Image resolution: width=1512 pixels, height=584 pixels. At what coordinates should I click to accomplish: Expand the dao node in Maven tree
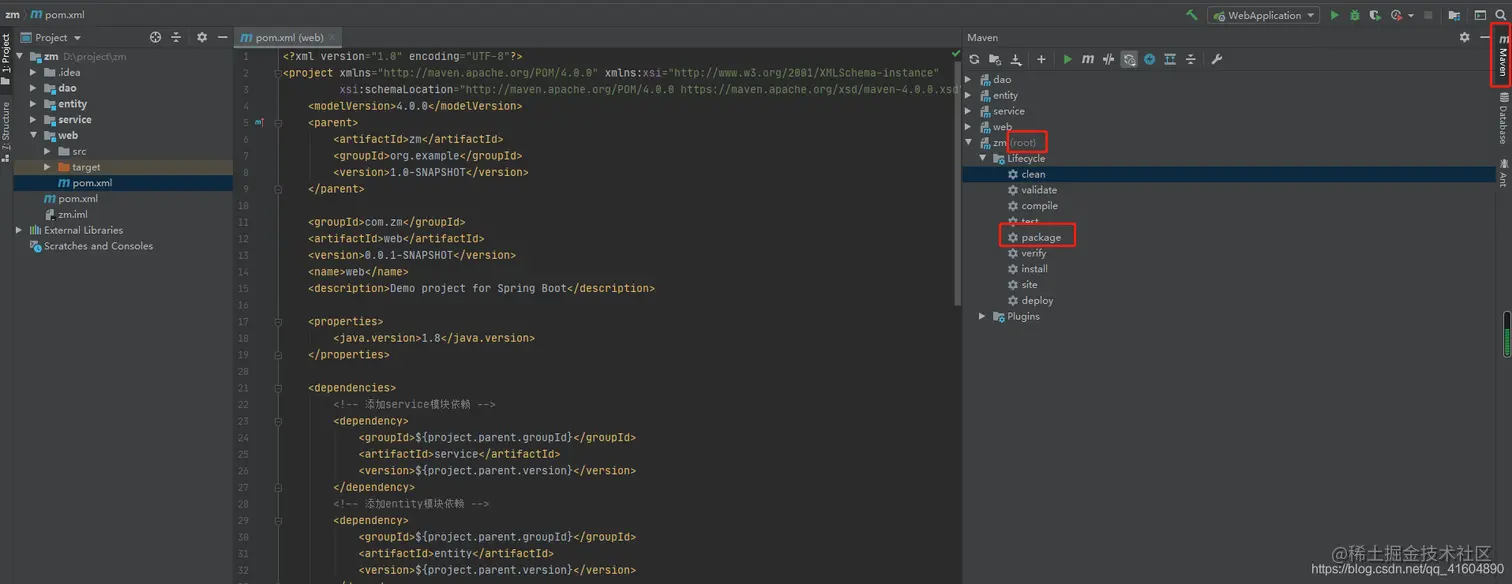tap(968, 79)
